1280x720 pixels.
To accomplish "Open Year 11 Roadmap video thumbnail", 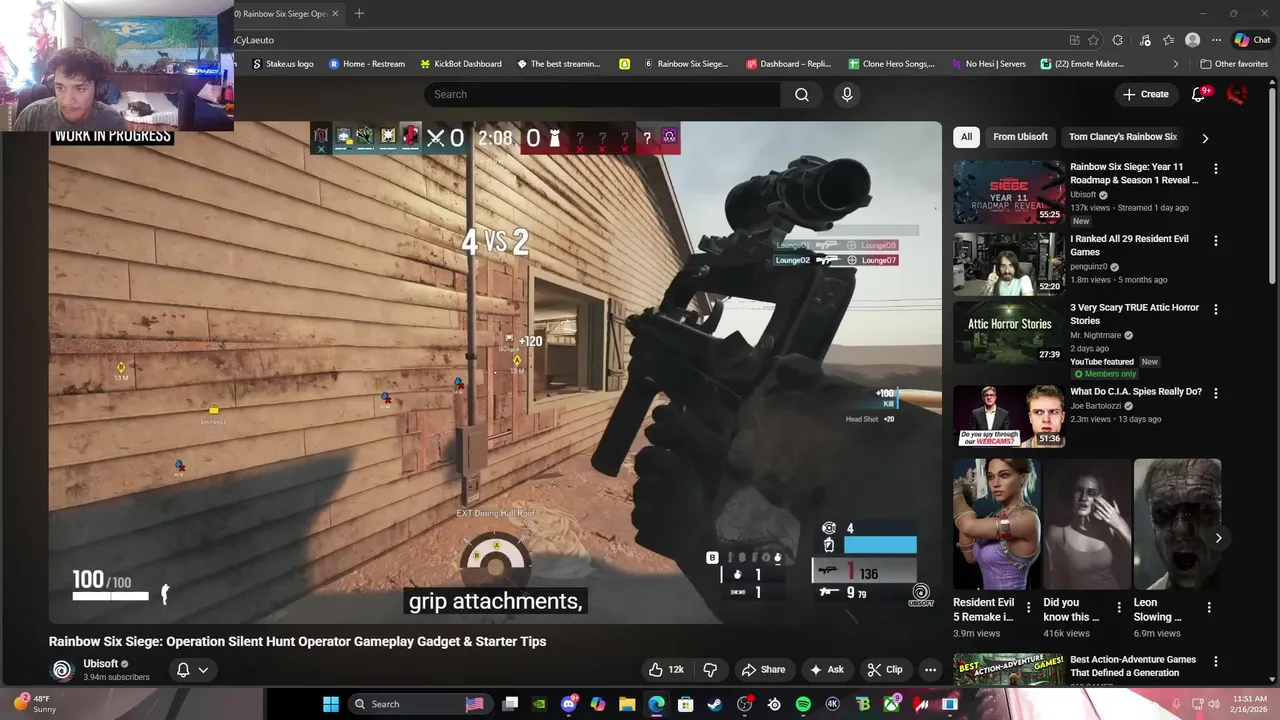I will (1008, 192).
